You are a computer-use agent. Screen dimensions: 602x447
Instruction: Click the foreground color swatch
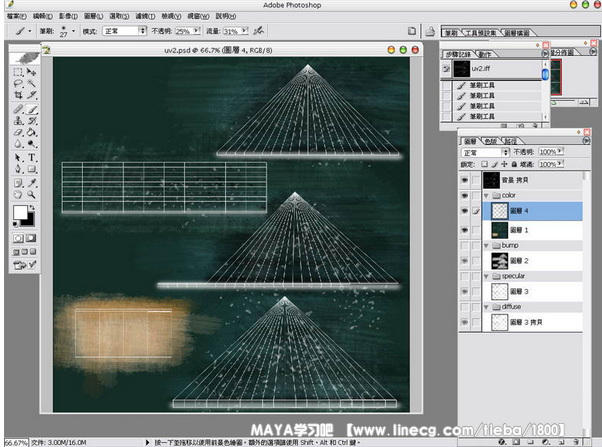coord(20,212)
